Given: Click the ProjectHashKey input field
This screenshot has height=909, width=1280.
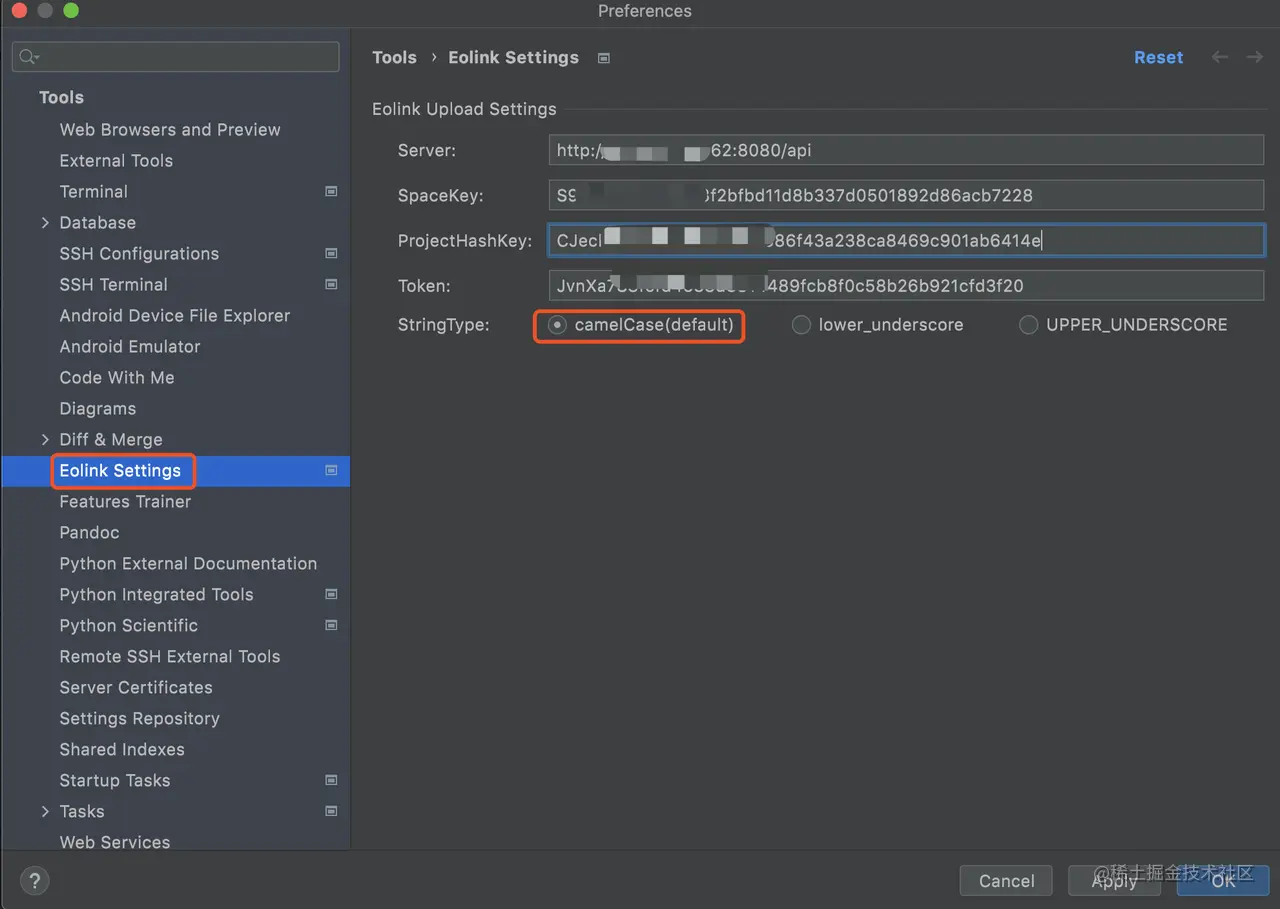Looking at the screenshot, I should click(x=906, y=241).
